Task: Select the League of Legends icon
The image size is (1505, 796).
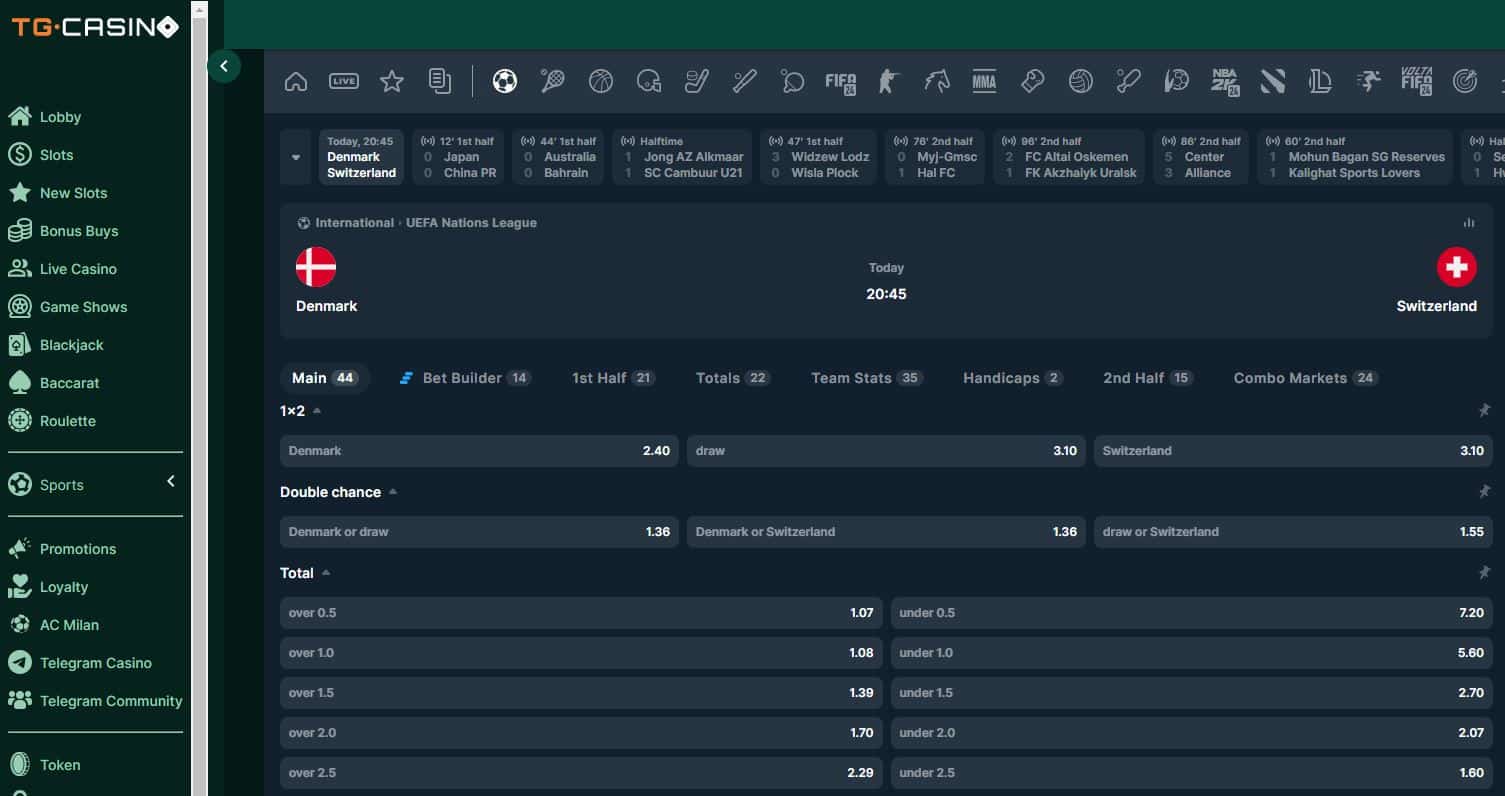Action: pyautogui.click(x=1321, y=81)
